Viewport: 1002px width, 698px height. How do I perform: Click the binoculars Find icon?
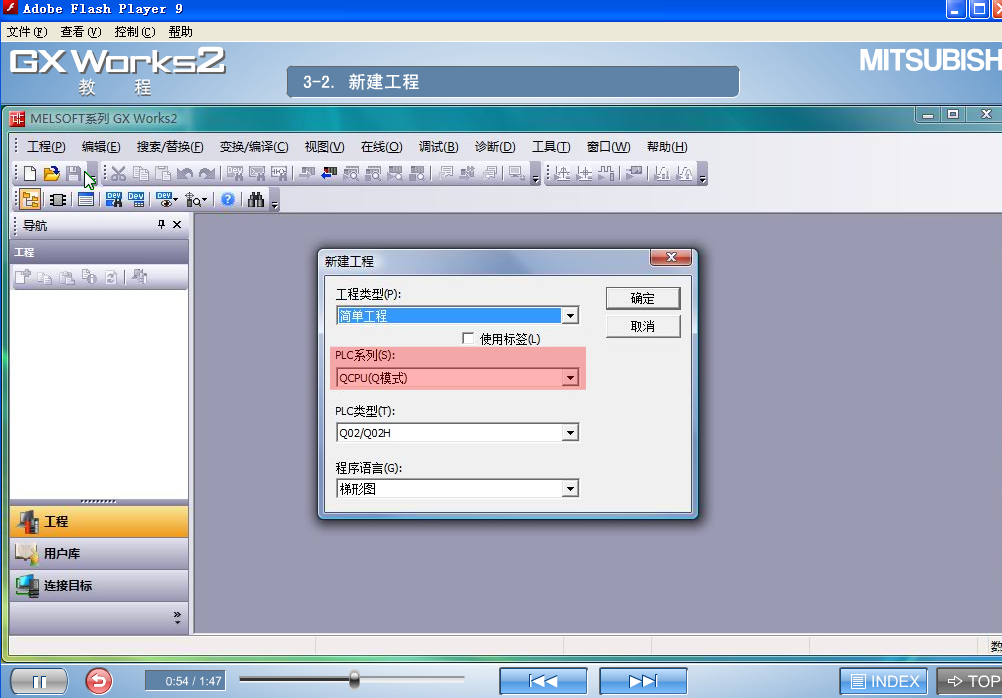click(256, 198)
